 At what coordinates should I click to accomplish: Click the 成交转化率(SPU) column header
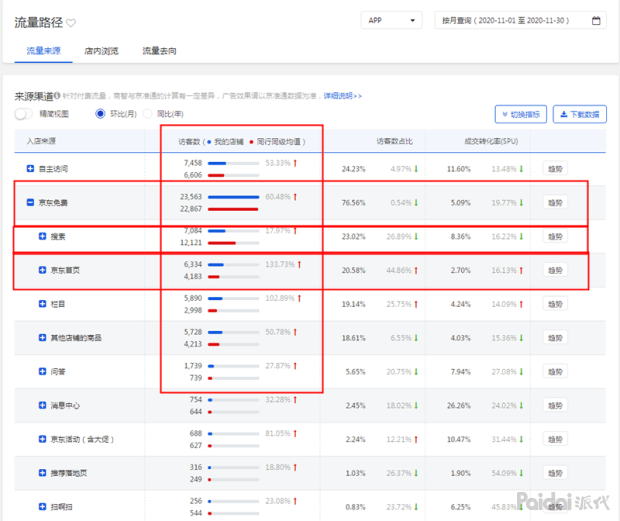click(x=491, y=141)
